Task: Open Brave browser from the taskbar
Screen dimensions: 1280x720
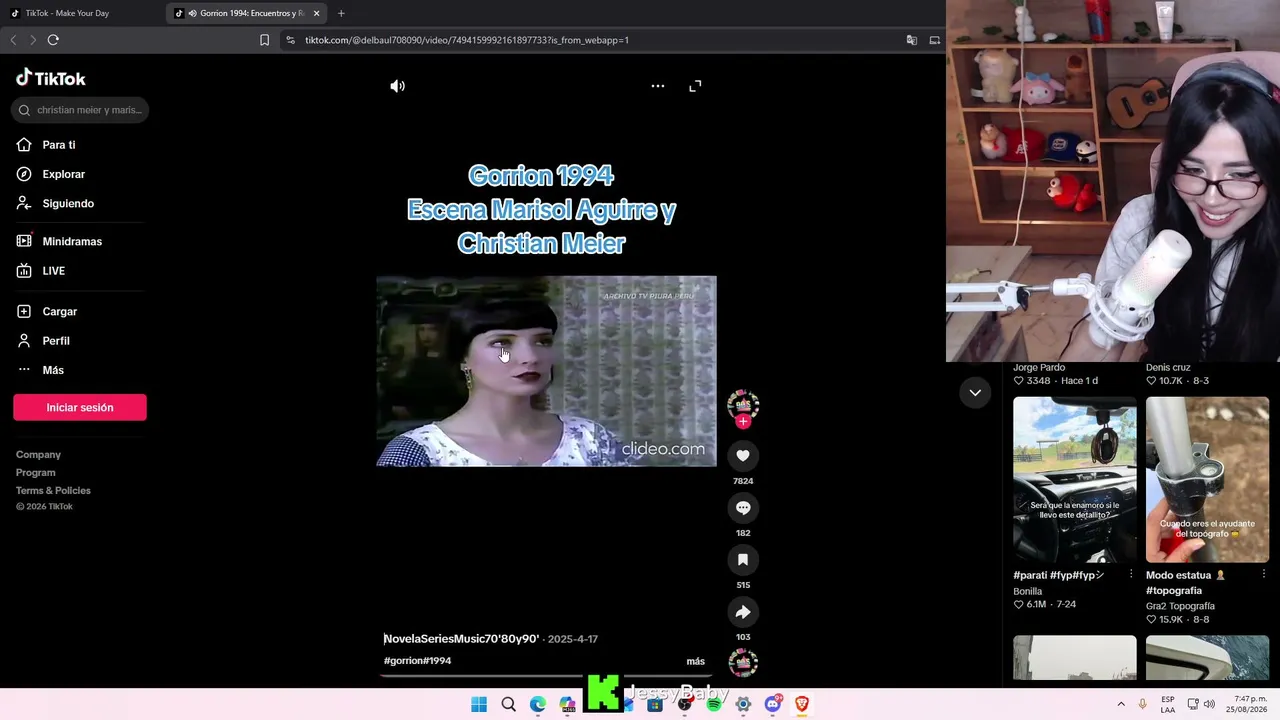Action: click(801, 705)
